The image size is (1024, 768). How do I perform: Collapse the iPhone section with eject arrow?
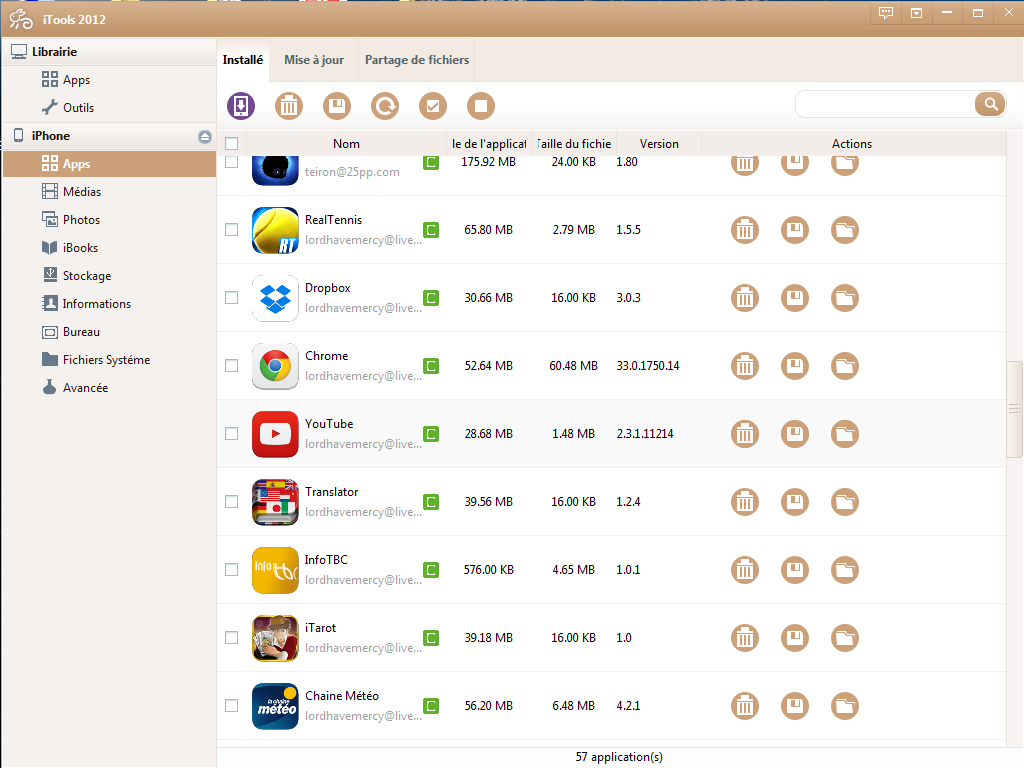[x=205, y=136]
